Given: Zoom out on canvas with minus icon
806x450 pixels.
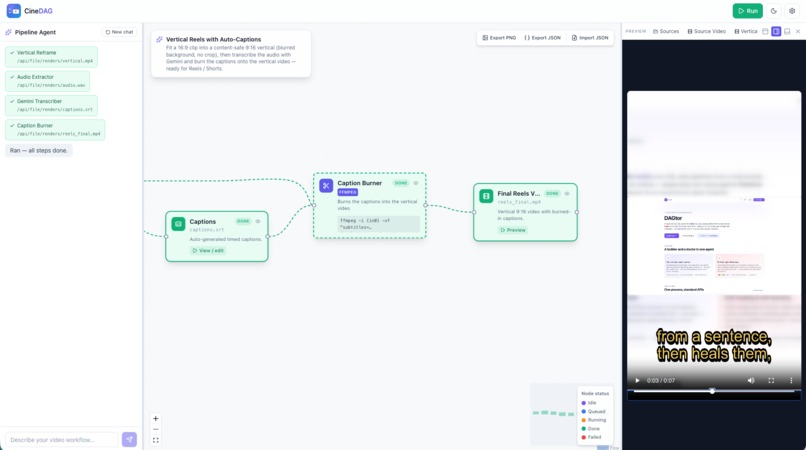Looking at the screenshot, I should pos(156,429).
